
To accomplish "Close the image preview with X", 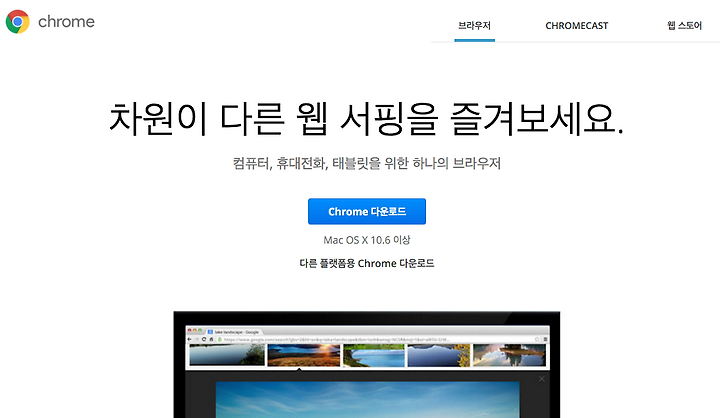I will coord(542,378).
